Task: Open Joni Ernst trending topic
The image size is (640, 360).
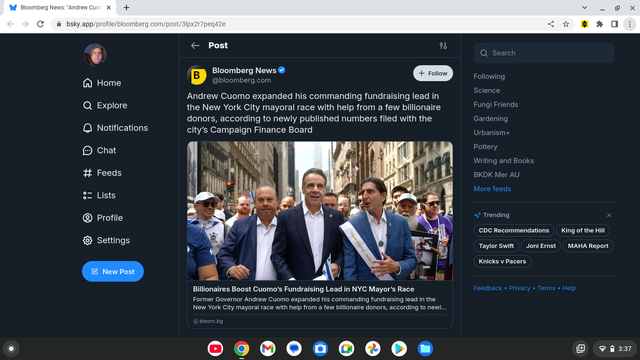Action: pyautogui.click(x=540, y=246)
